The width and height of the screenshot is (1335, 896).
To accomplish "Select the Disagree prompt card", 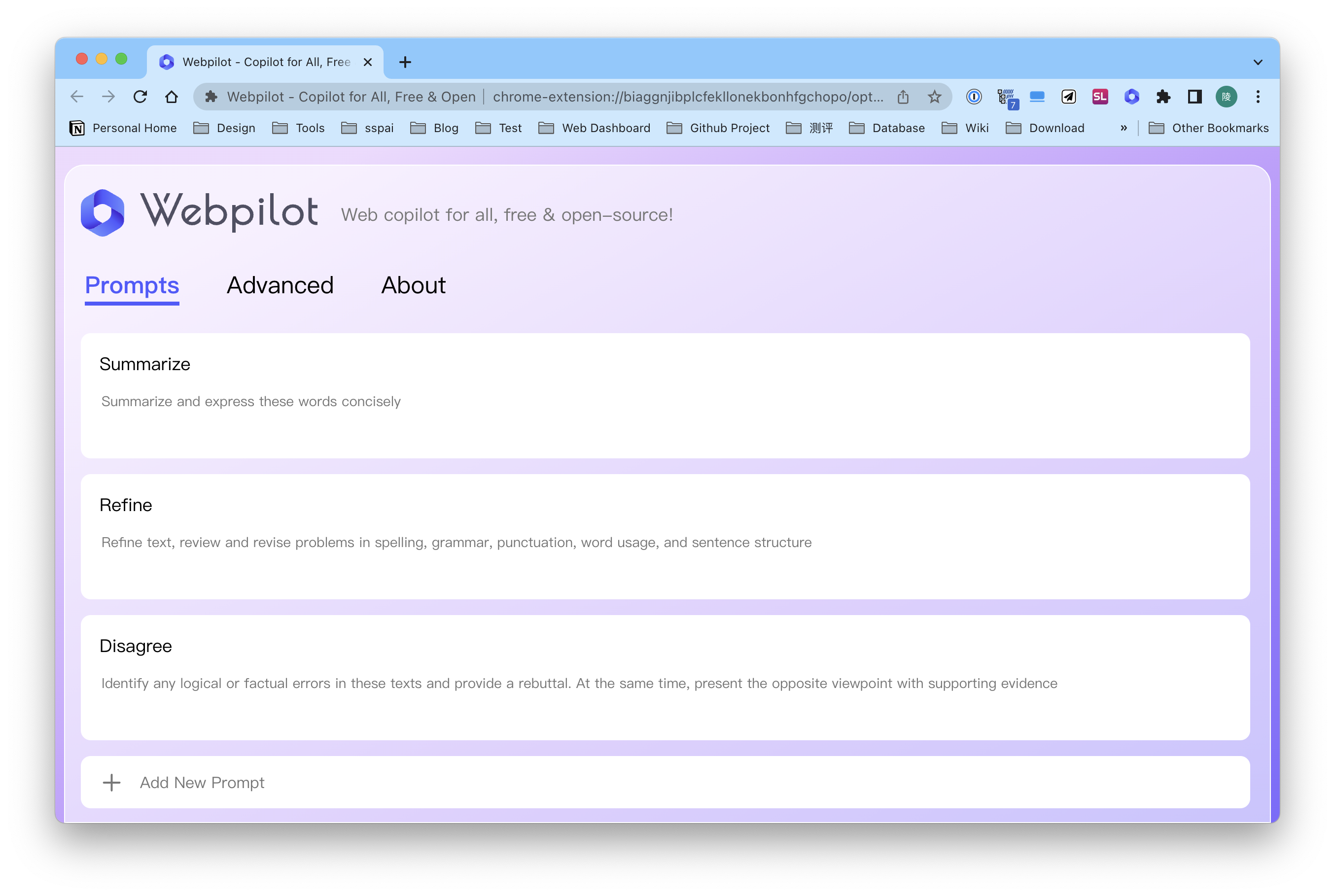I will click(665, 677).
